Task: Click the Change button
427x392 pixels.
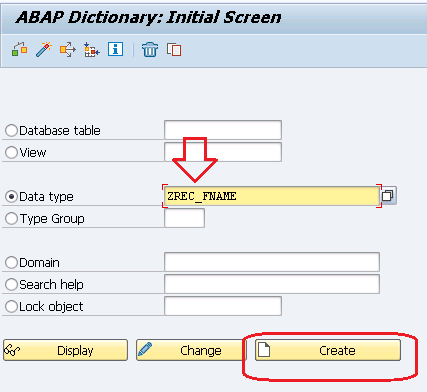Action: coord(190,350)
